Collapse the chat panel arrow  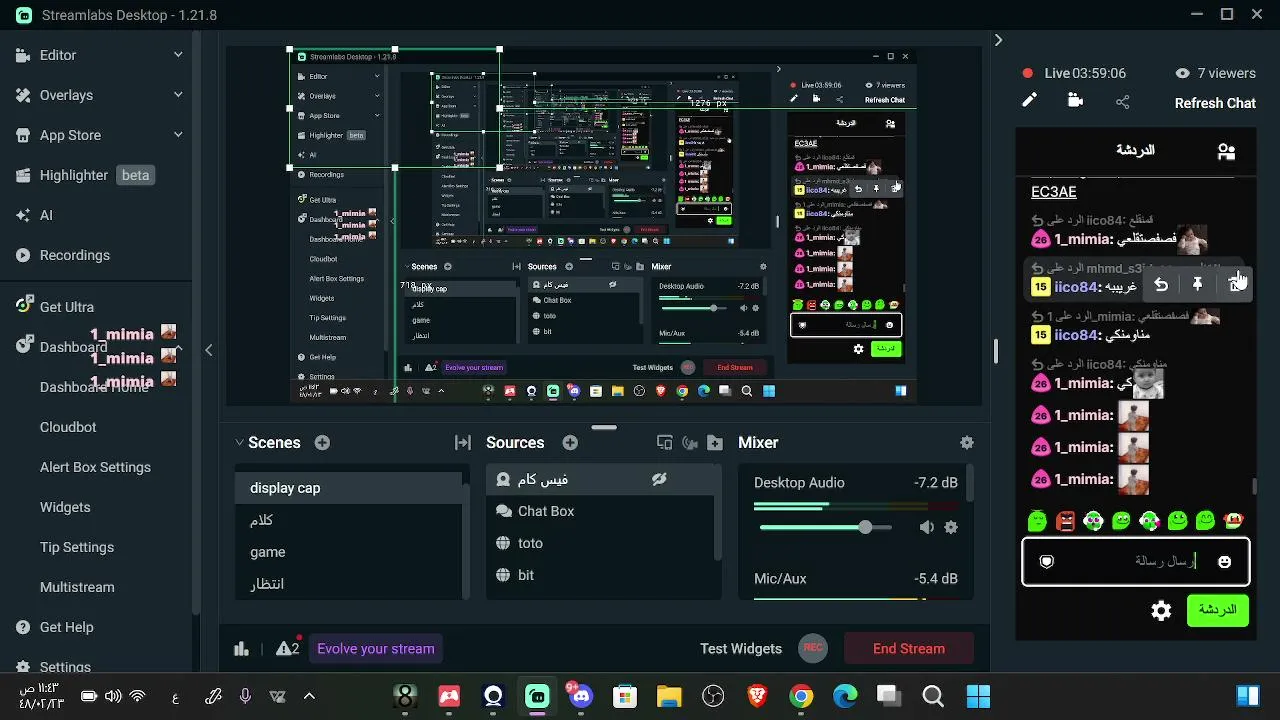coord(998,40)
